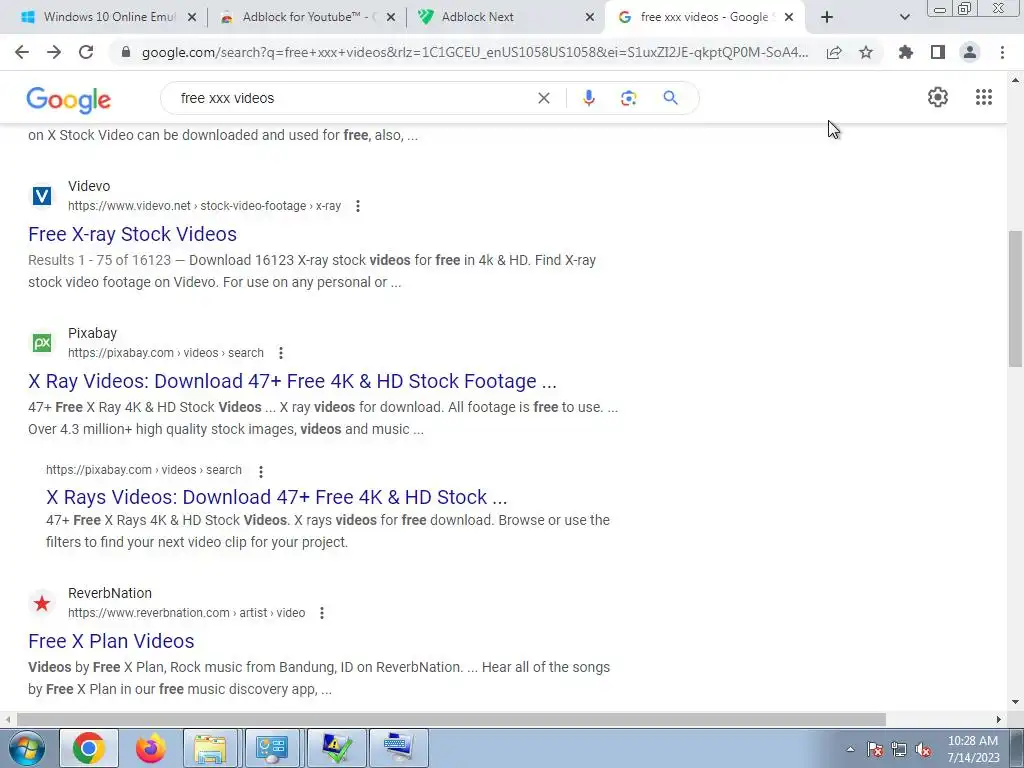Close the Adblock Next tab
This screenshot has width=1024, height=768.
[590, 18]
